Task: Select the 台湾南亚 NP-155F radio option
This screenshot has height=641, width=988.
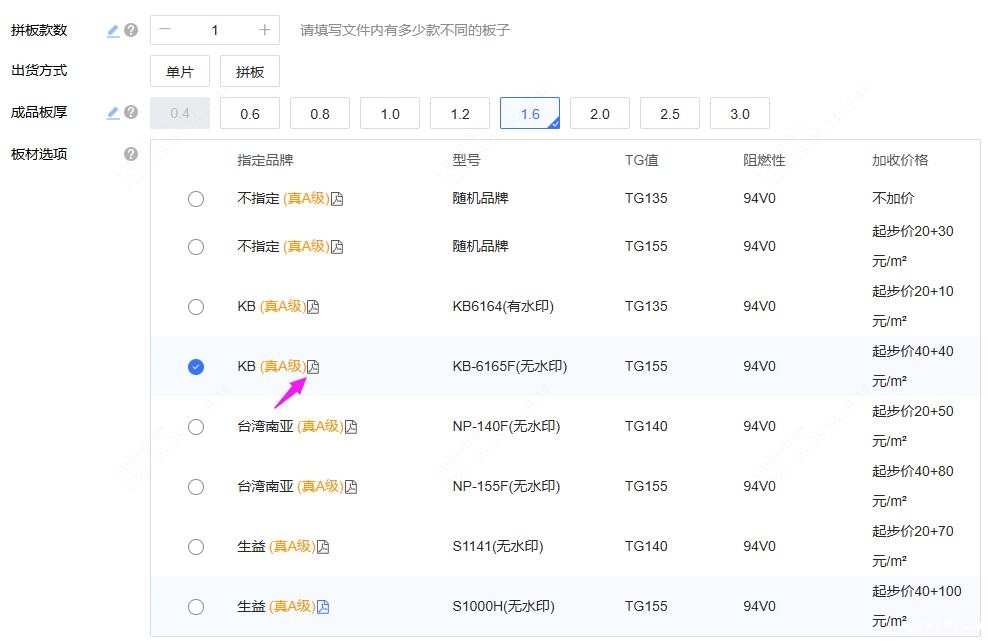Action: pyautogui.click(x=196, y=487)
